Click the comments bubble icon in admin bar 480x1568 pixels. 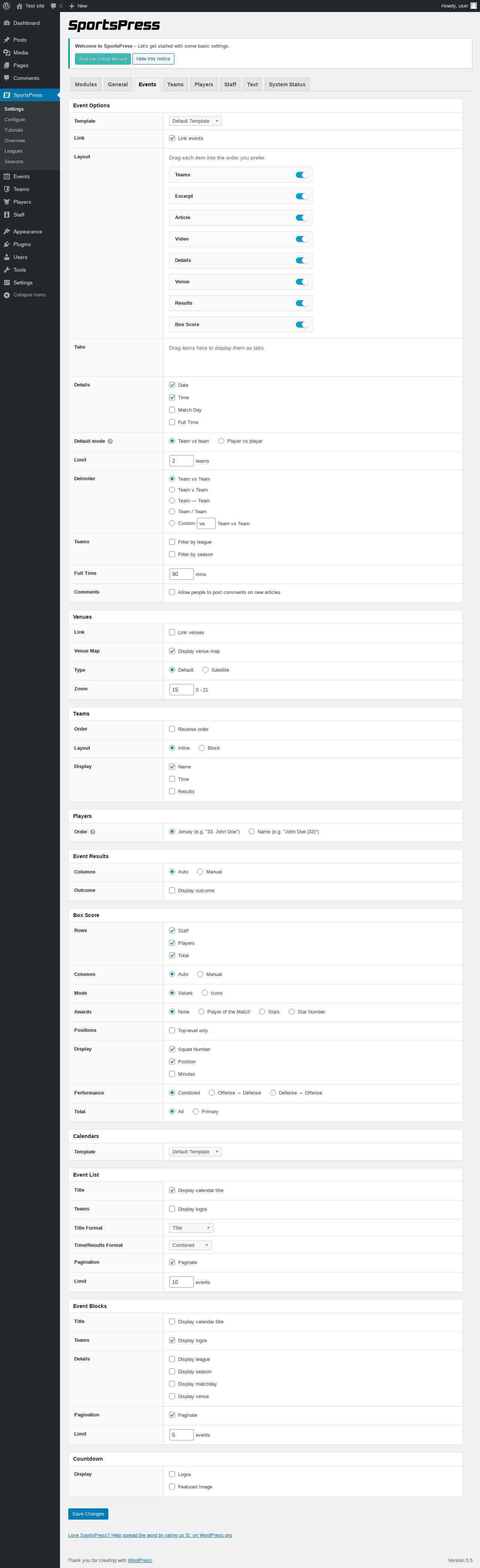54,6
